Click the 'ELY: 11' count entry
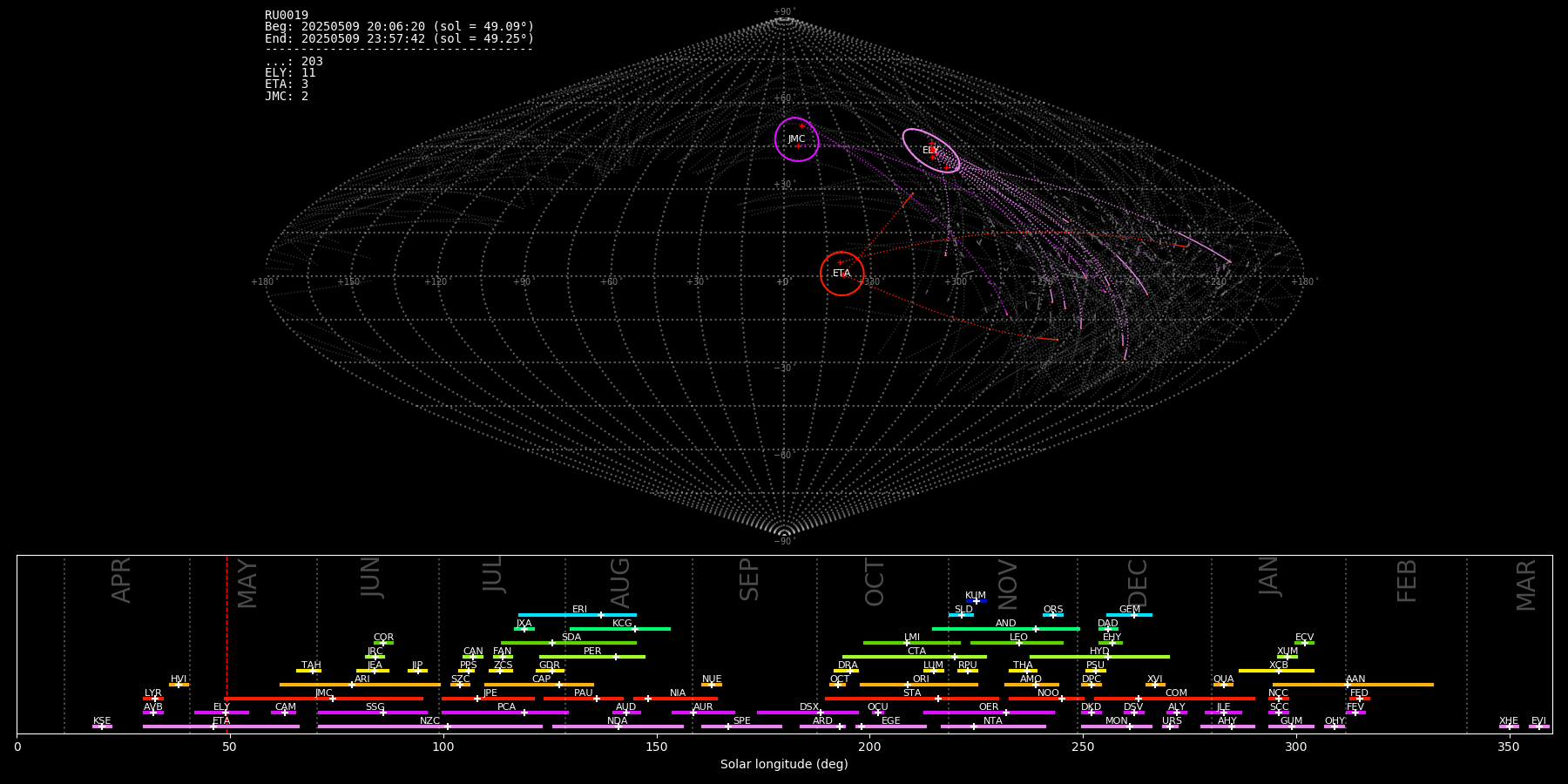Image resolution: width=1568 pixels, height=784 pixels. [290, 73]
